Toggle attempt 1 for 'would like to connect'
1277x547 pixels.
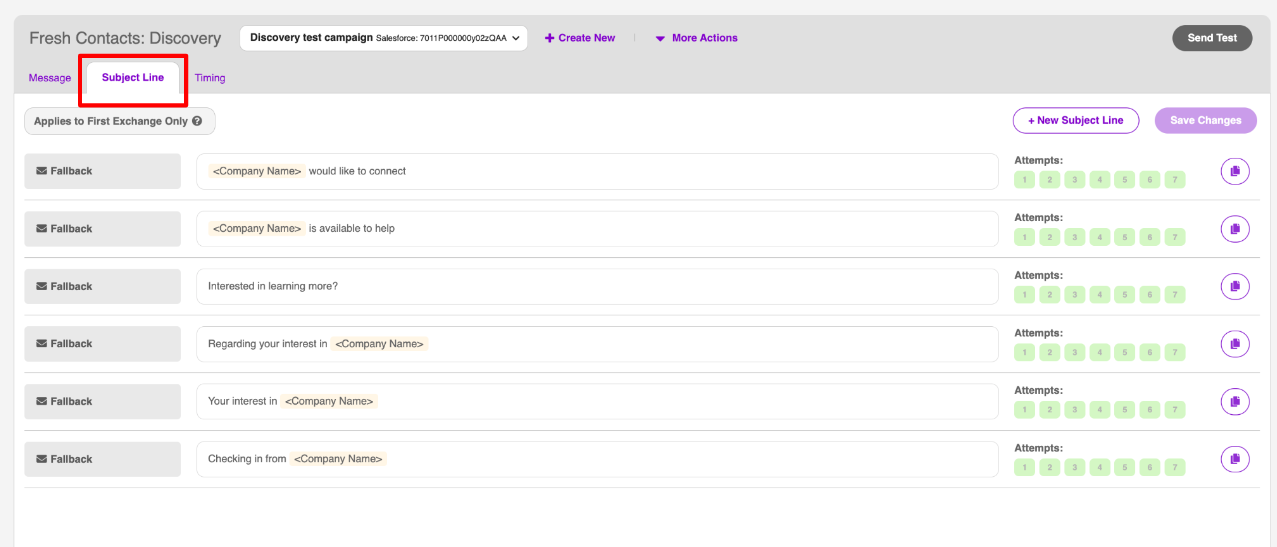[x=1024, y=180]
